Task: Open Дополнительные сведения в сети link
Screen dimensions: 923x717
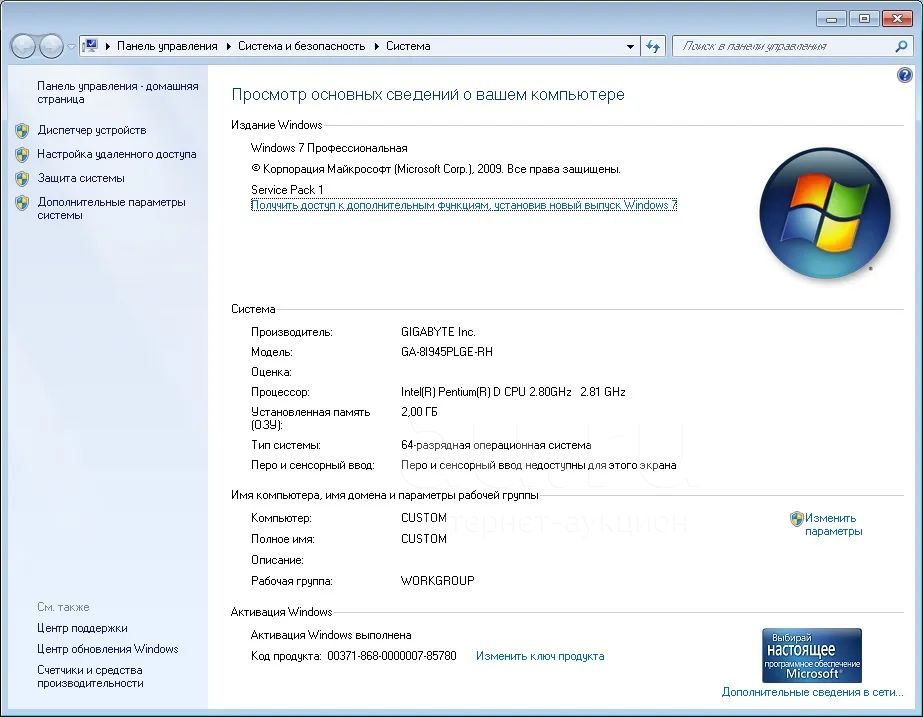Action: click(812, 692)
